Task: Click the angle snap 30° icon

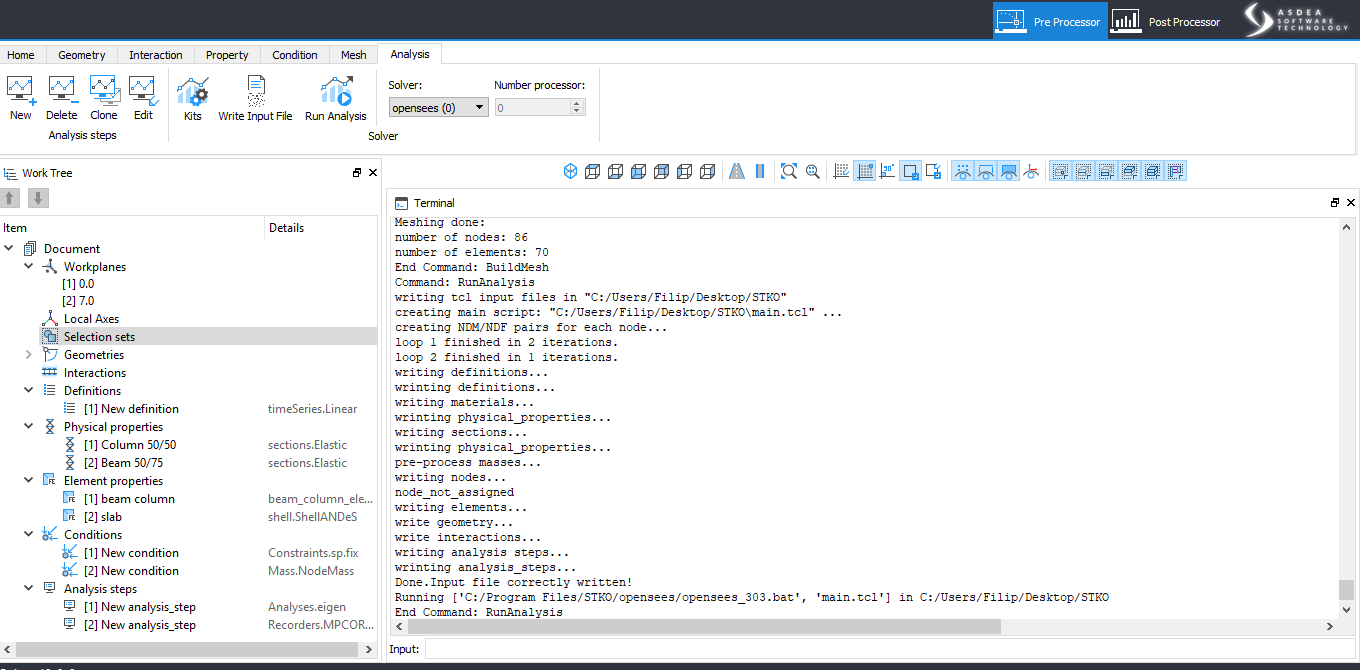Action: pos(887,171)
